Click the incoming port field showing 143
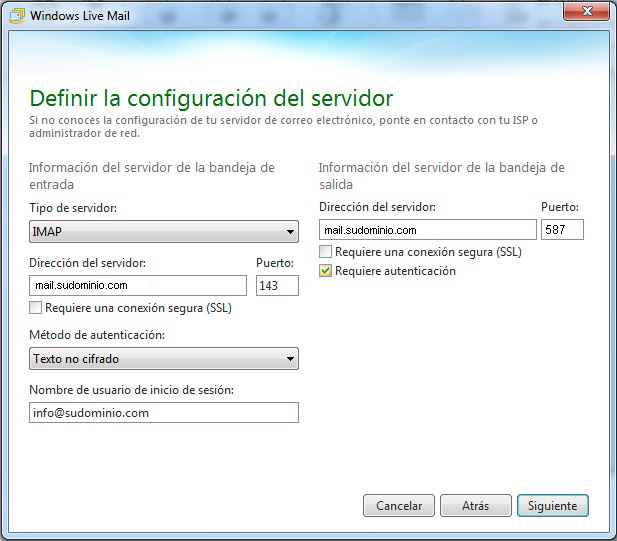 277,285
